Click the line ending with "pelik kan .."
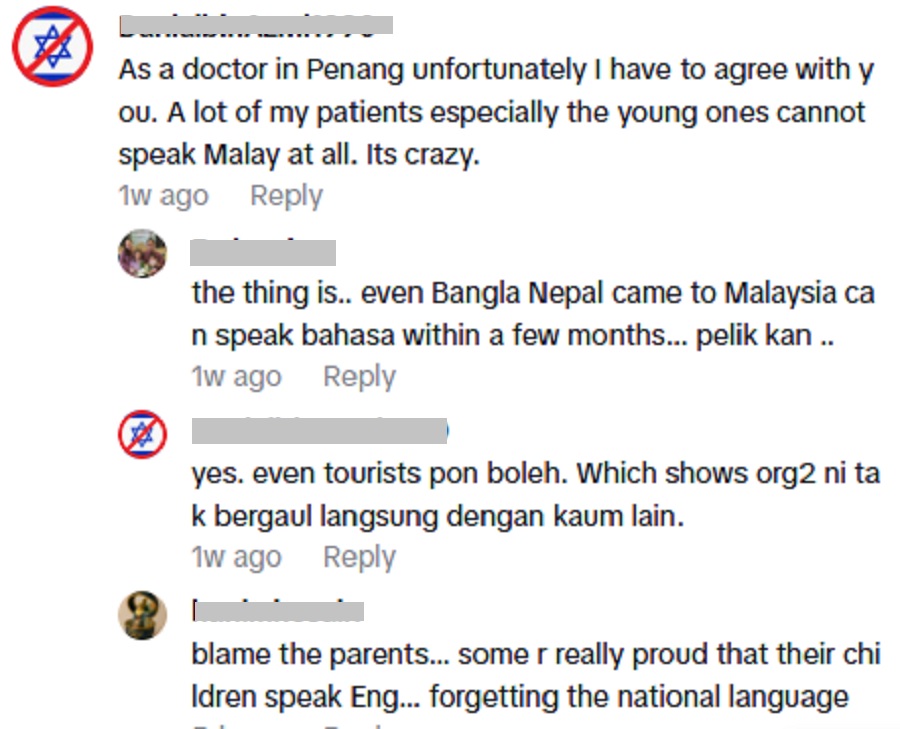900x729 pixels. pos(514,335)
